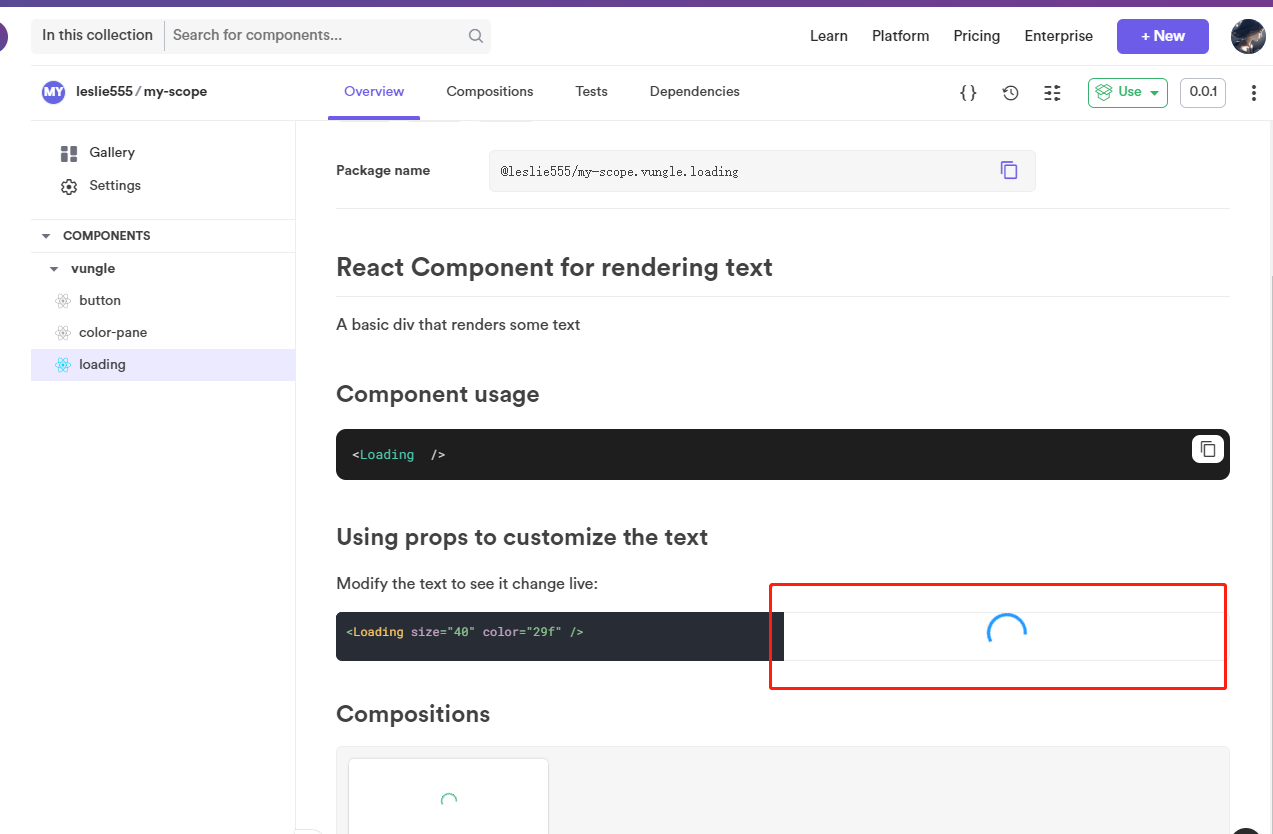
Task: Open the three-dot options menu
Action: [x=1253, y=92]
